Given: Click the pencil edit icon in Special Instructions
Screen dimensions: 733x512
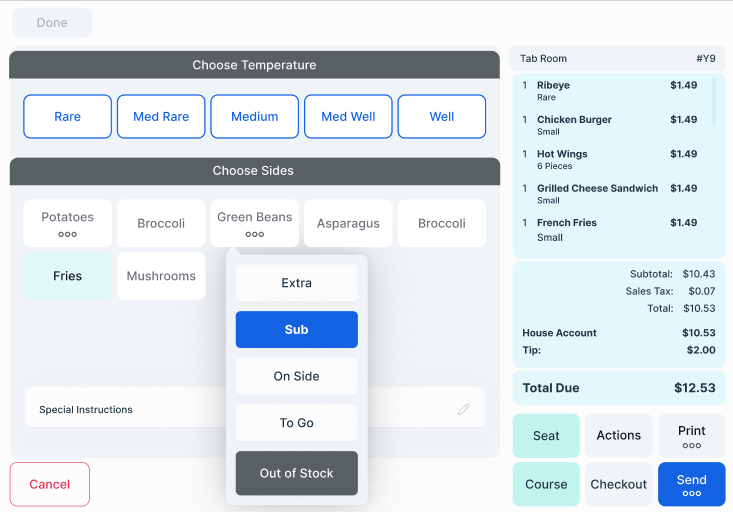Looking at the screenshot, I should coord(463,409).
